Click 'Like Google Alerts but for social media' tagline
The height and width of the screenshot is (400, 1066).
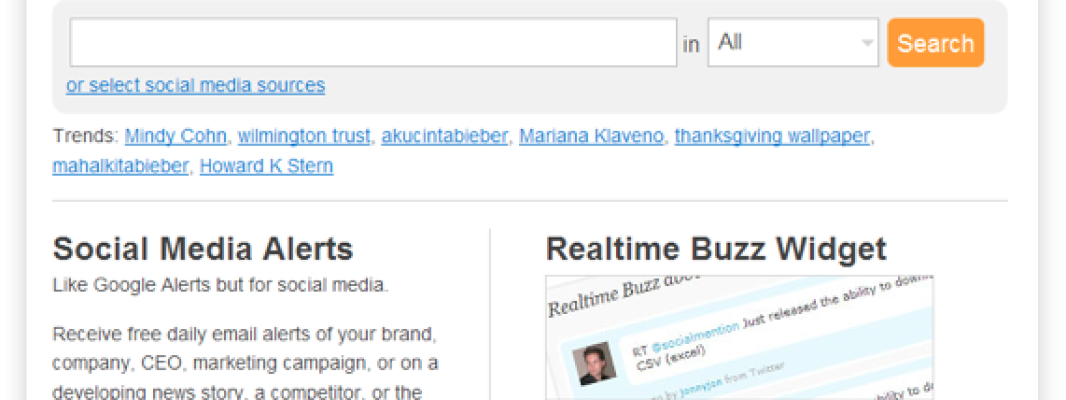click(x=220, y=285)
